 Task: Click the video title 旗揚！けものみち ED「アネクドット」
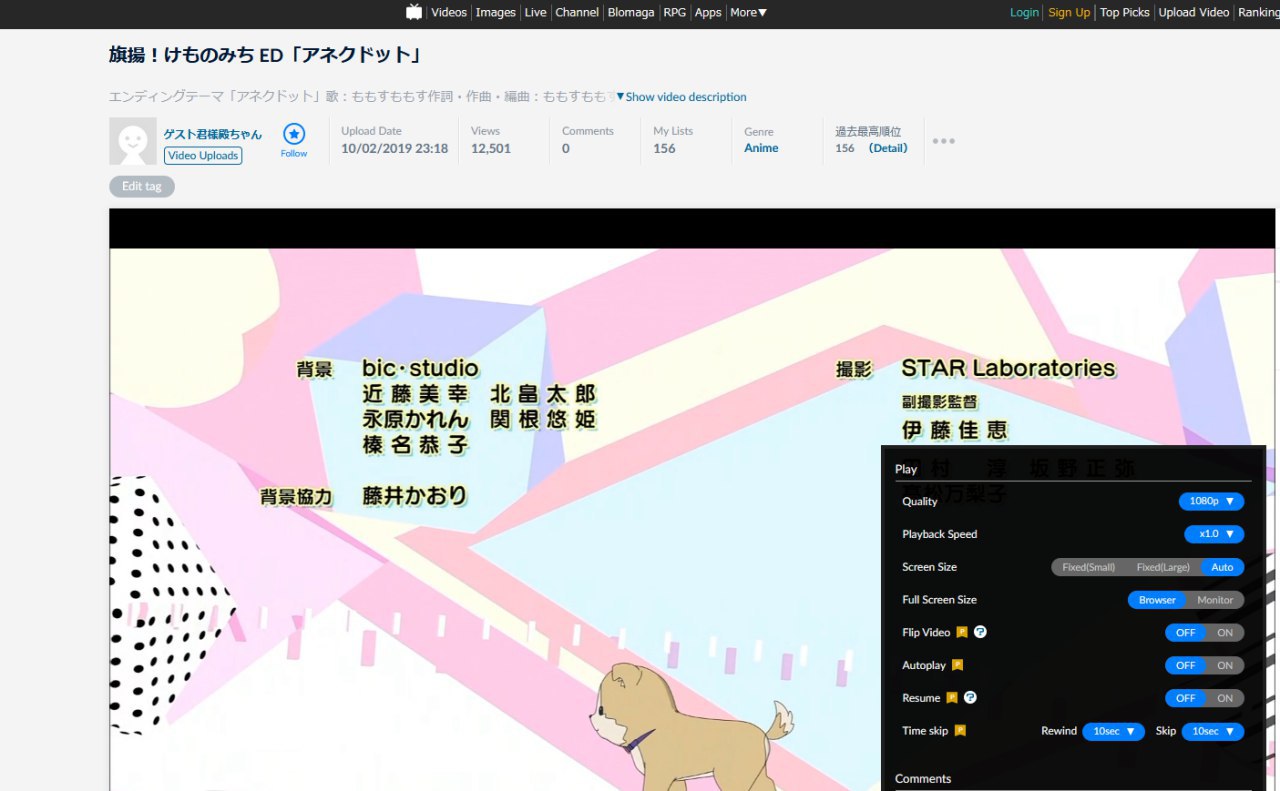pos(263,55)
